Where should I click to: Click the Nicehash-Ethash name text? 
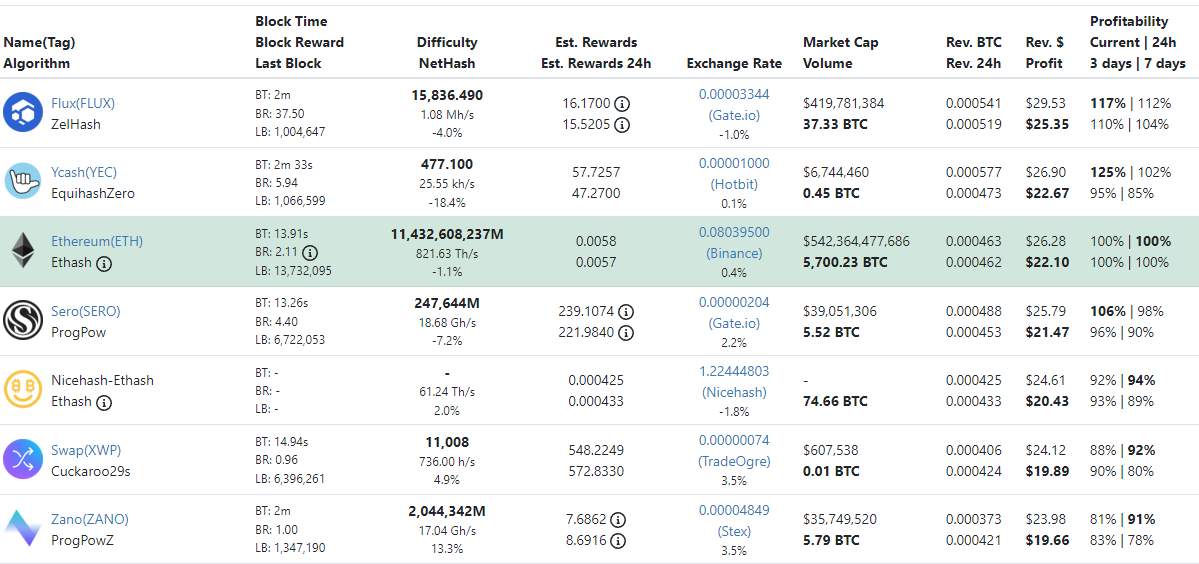(x=102, y=380)
